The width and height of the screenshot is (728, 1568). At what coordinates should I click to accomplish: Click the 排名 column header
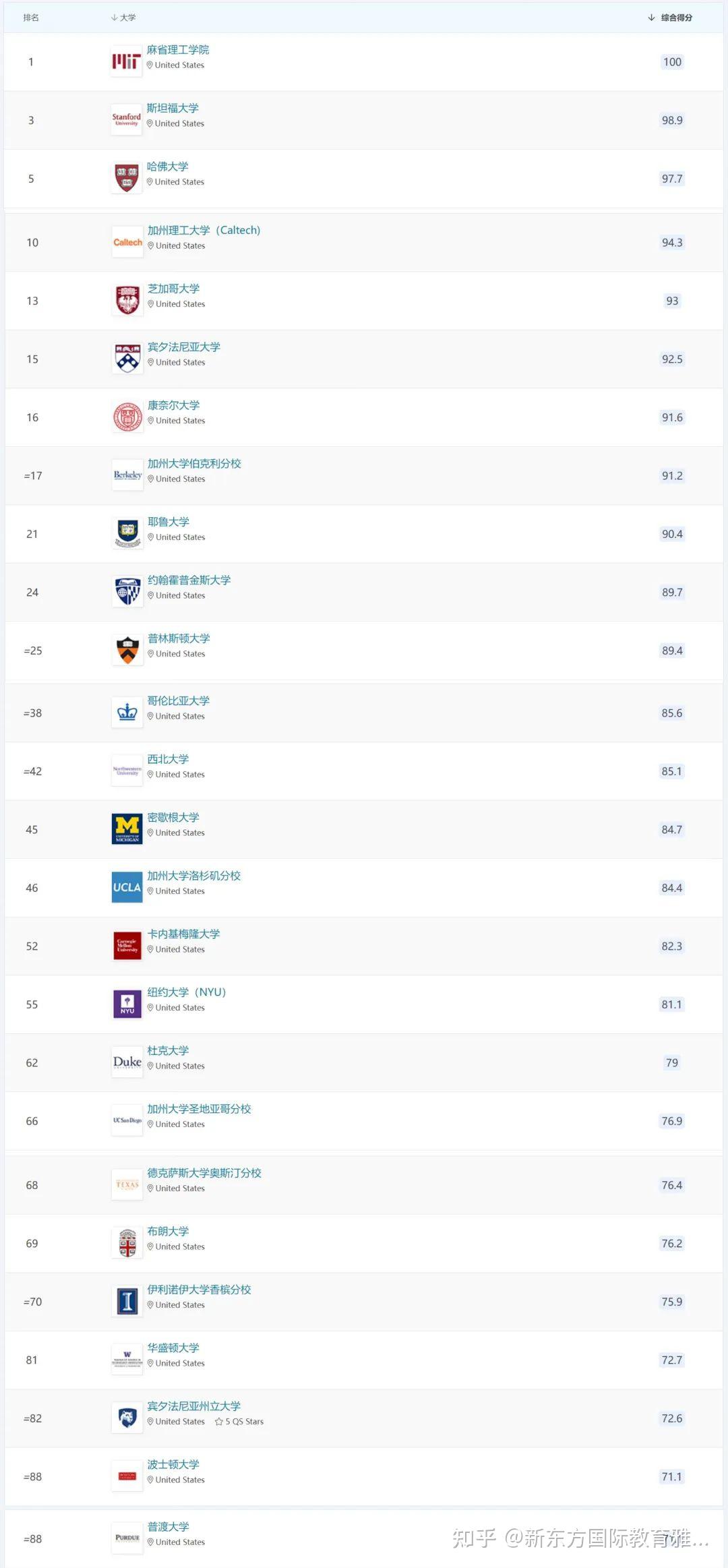pos(31,18)
